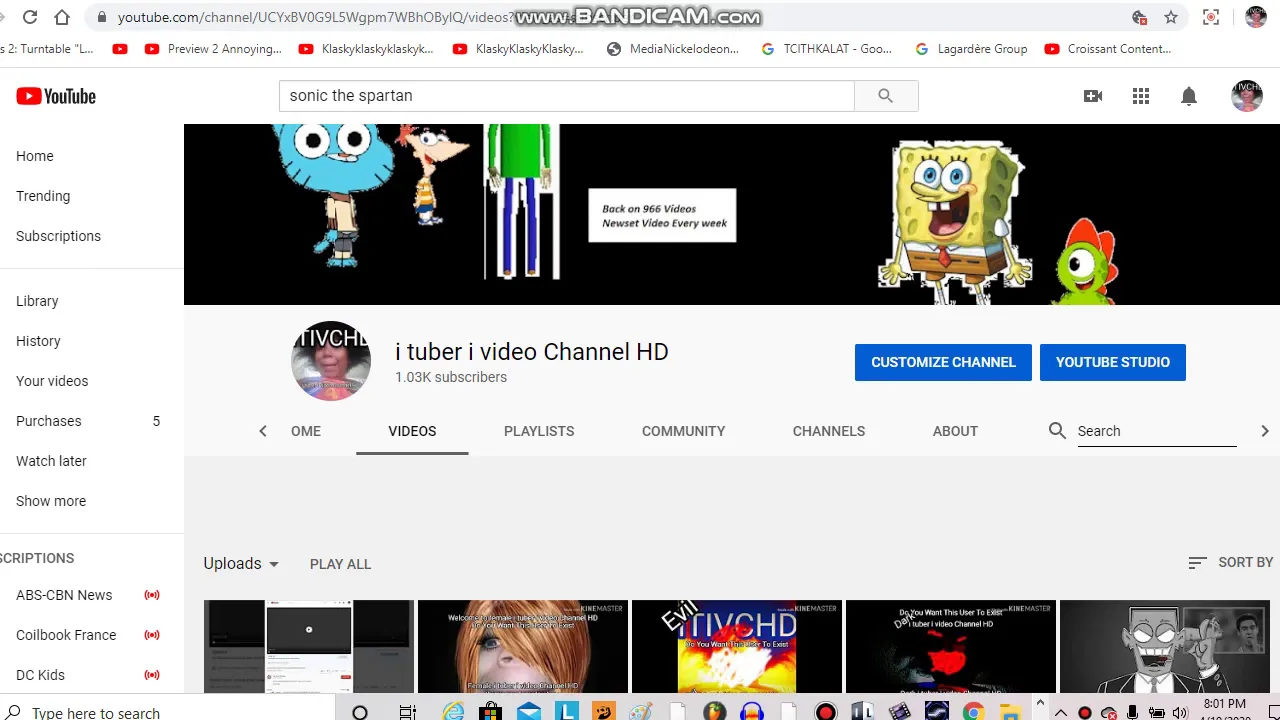
Task: Open Bandicam record icon in taskbar
Action: point(826,712)
